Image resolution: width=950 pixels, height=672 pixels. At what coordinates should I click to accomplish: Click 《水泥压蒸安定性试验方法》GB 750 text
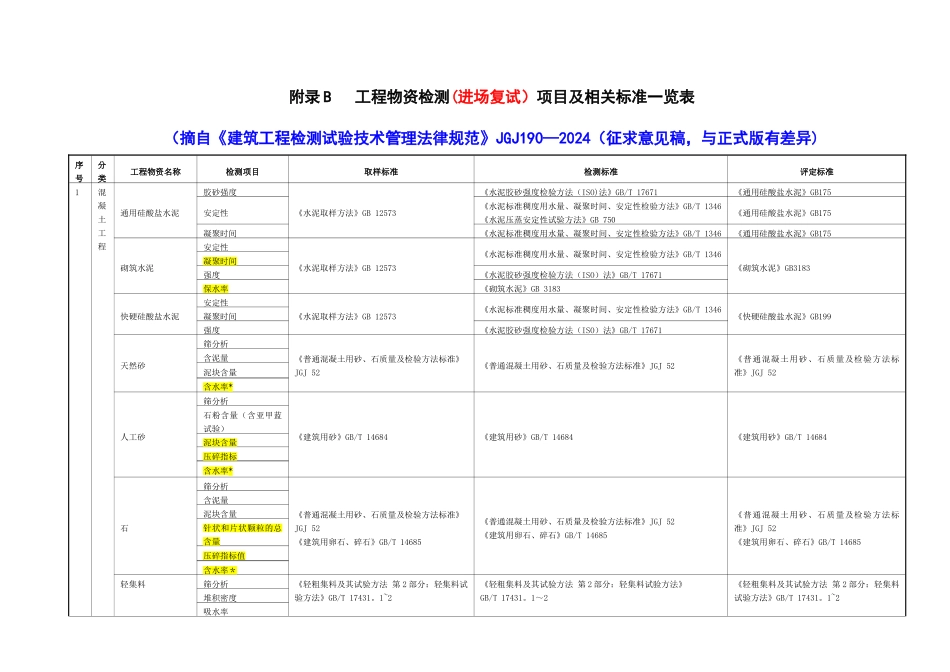548,220
